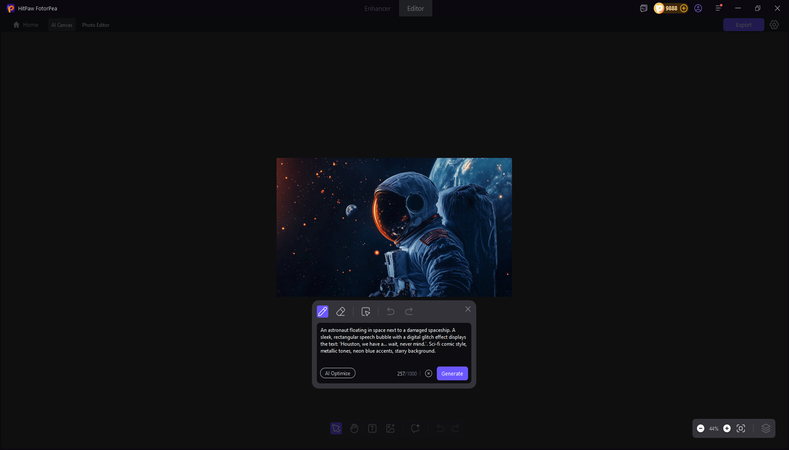Image resolution: width=789 pixels, height=450 pixels.
Task: Select the brush pencil tool in prompt panel
Action: click(323, 312)
